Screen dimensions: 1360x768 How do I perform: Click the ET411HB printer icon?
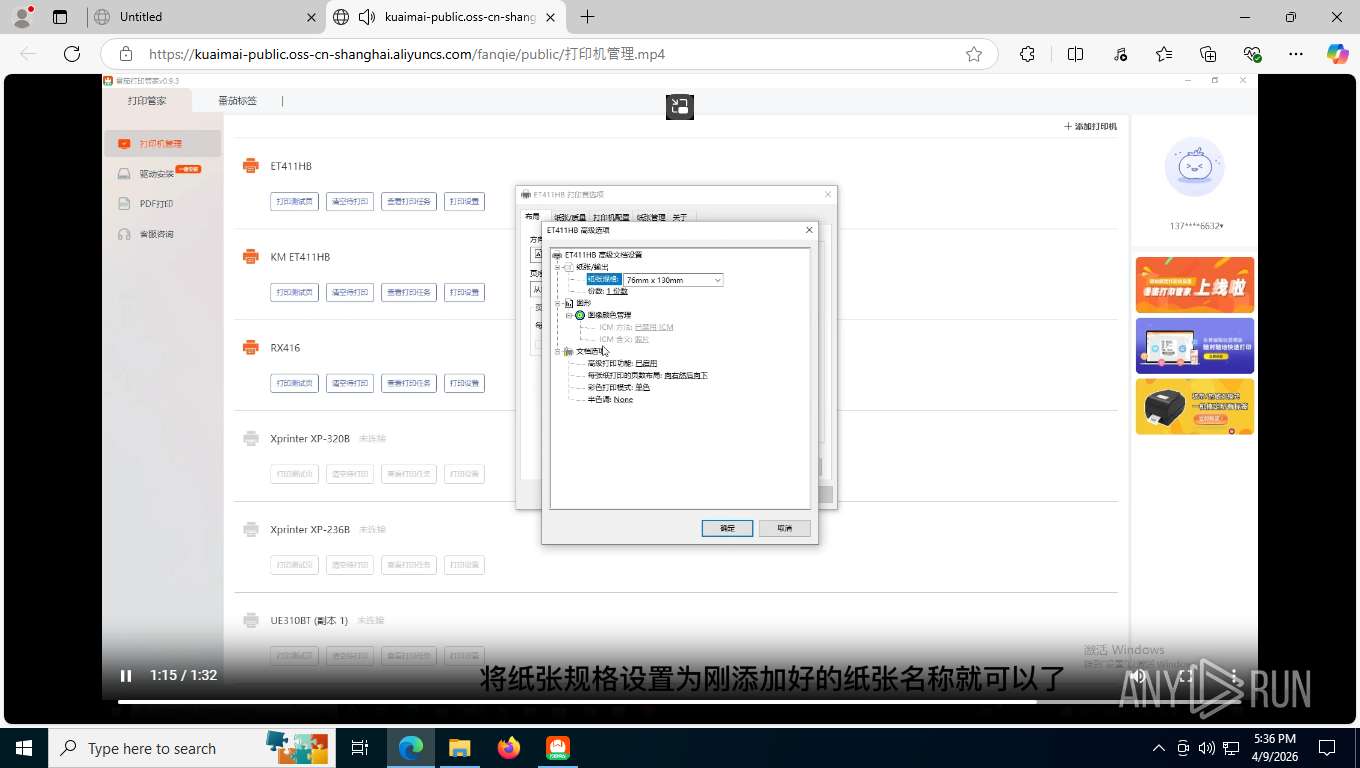coord(251,166)
